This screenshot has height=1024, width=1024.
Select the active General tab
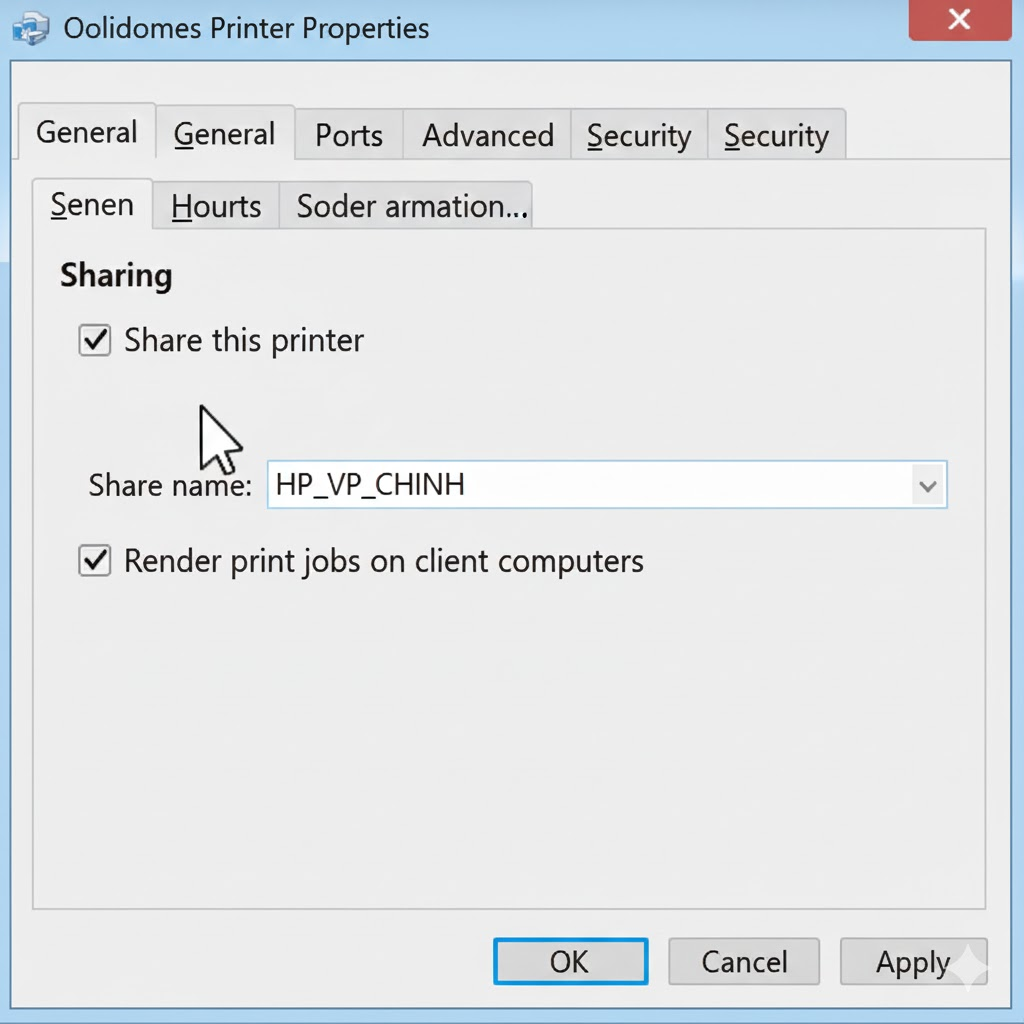87,133
